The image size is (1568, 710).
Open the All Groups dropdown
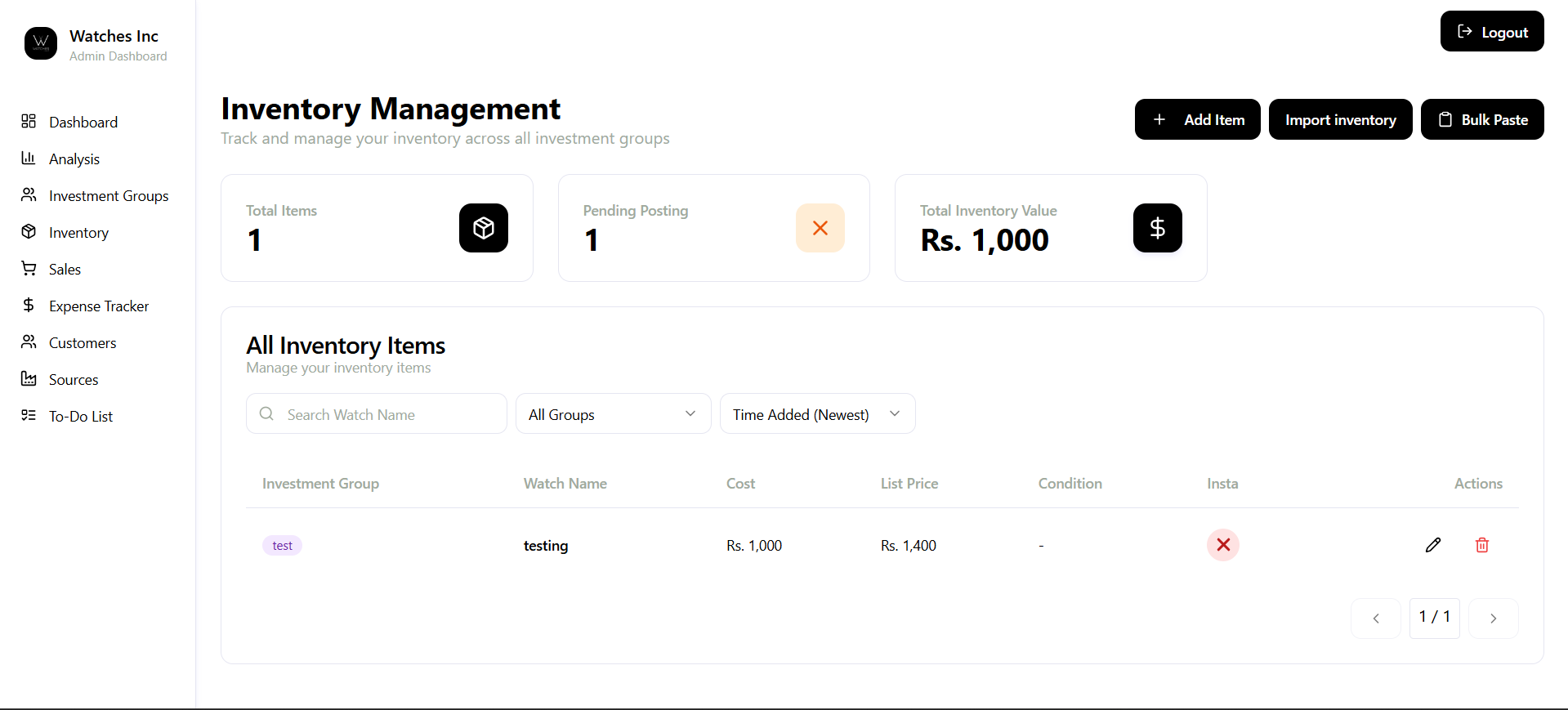click(613, 413)
